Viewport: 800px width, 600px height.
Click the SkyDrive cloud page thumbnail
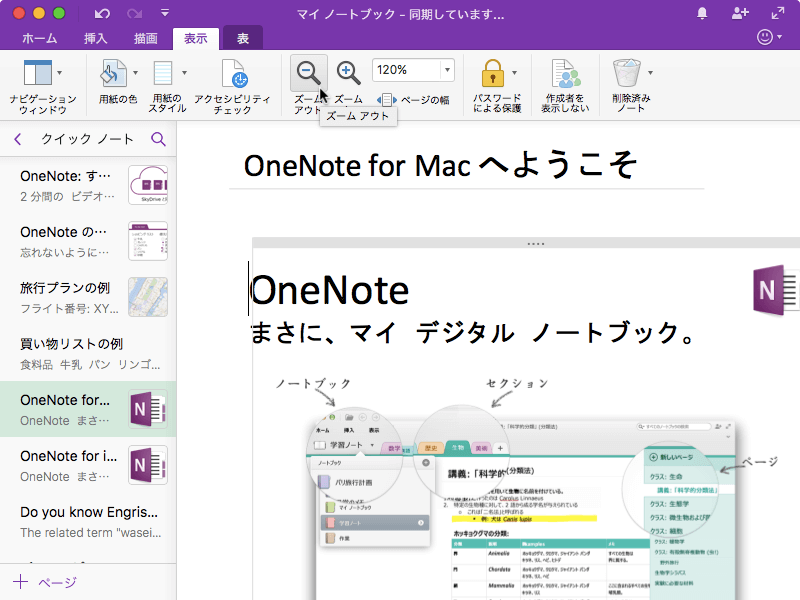click(x=148, y=185)
